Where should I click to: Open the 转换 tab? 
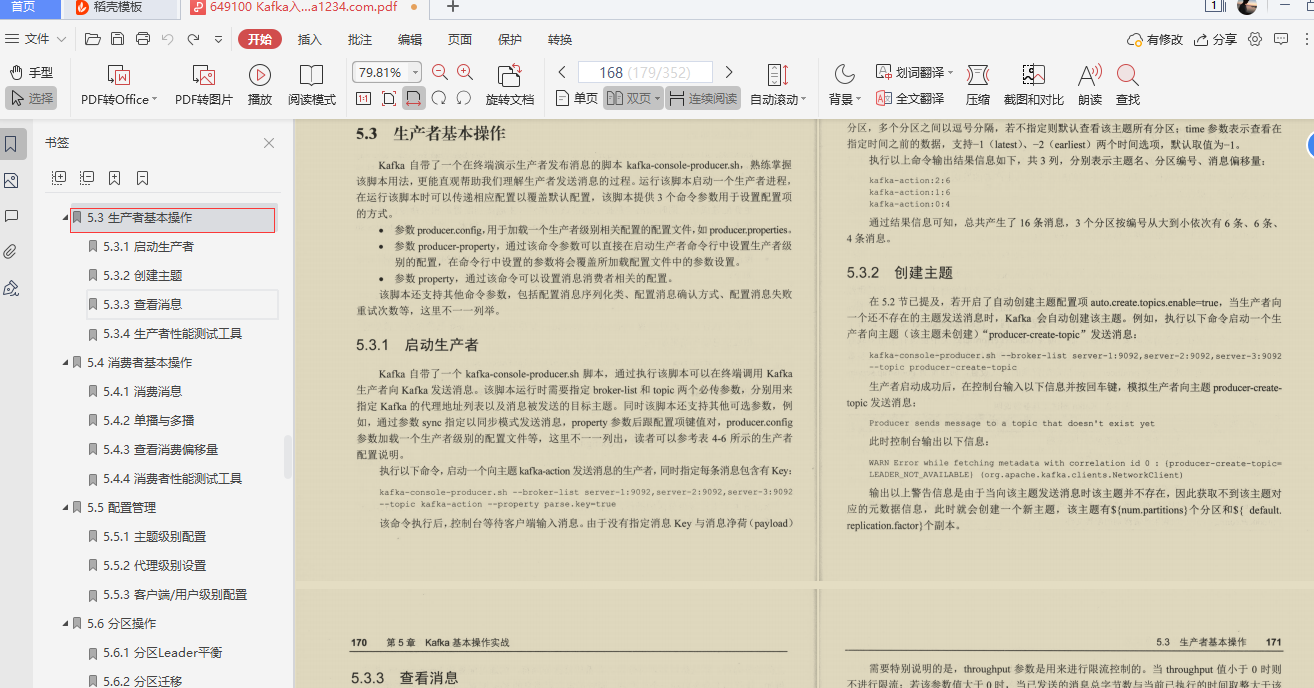[559, 39]
